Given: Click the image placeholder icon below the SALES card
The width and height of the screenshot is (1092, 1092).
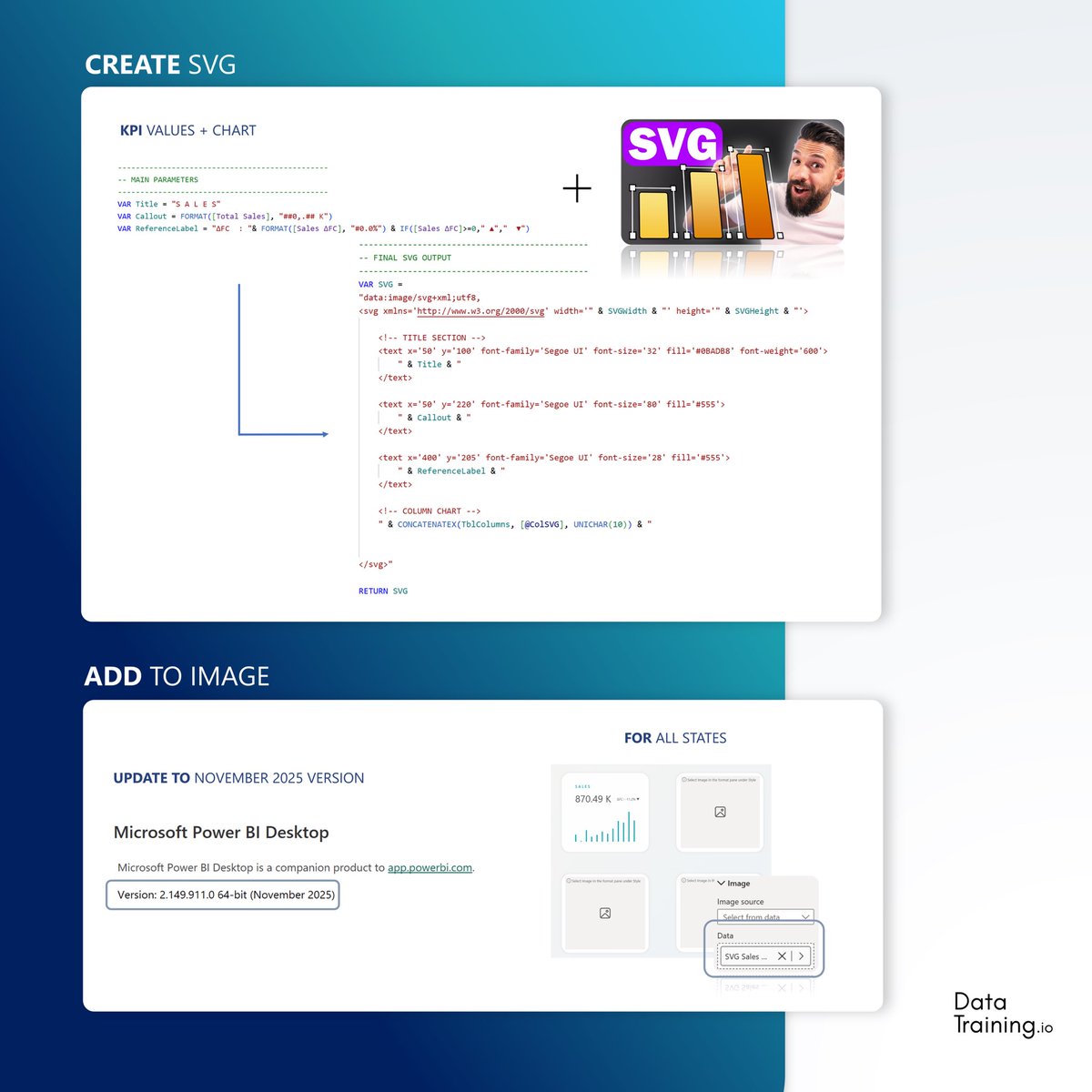Looking at the screenshot, I should 605,913.
